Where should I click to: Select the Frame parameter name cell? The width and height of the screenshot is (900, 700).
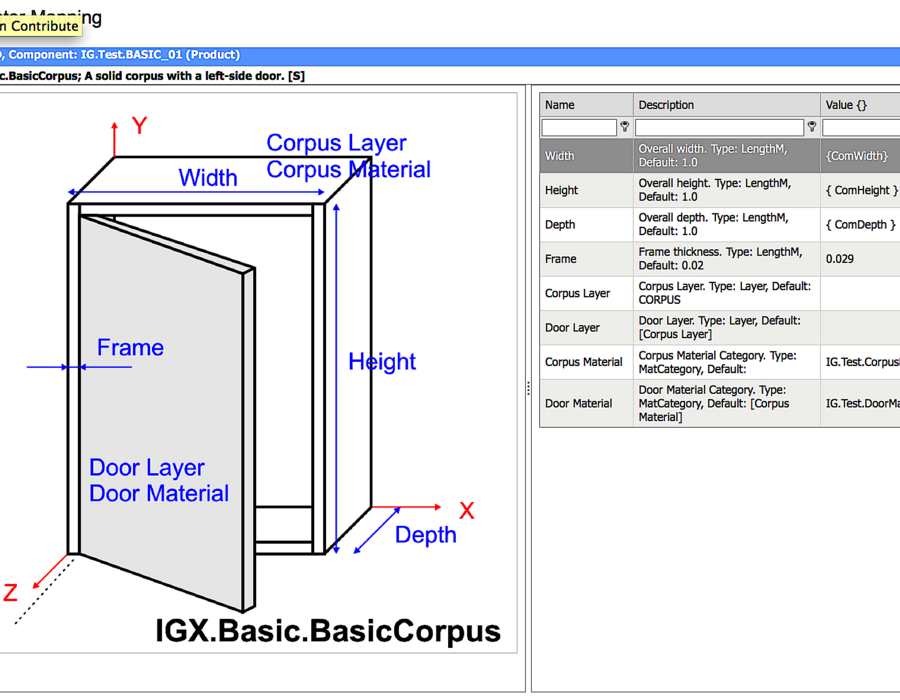point(586,259)
